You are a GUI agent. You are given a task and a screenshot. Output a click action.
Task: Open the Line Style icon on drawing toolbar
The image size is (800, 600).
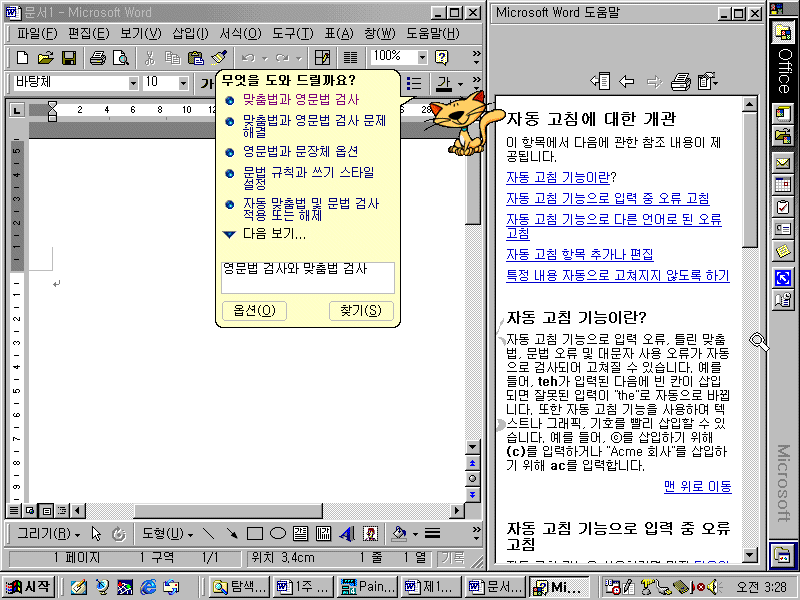click(433, 534)
